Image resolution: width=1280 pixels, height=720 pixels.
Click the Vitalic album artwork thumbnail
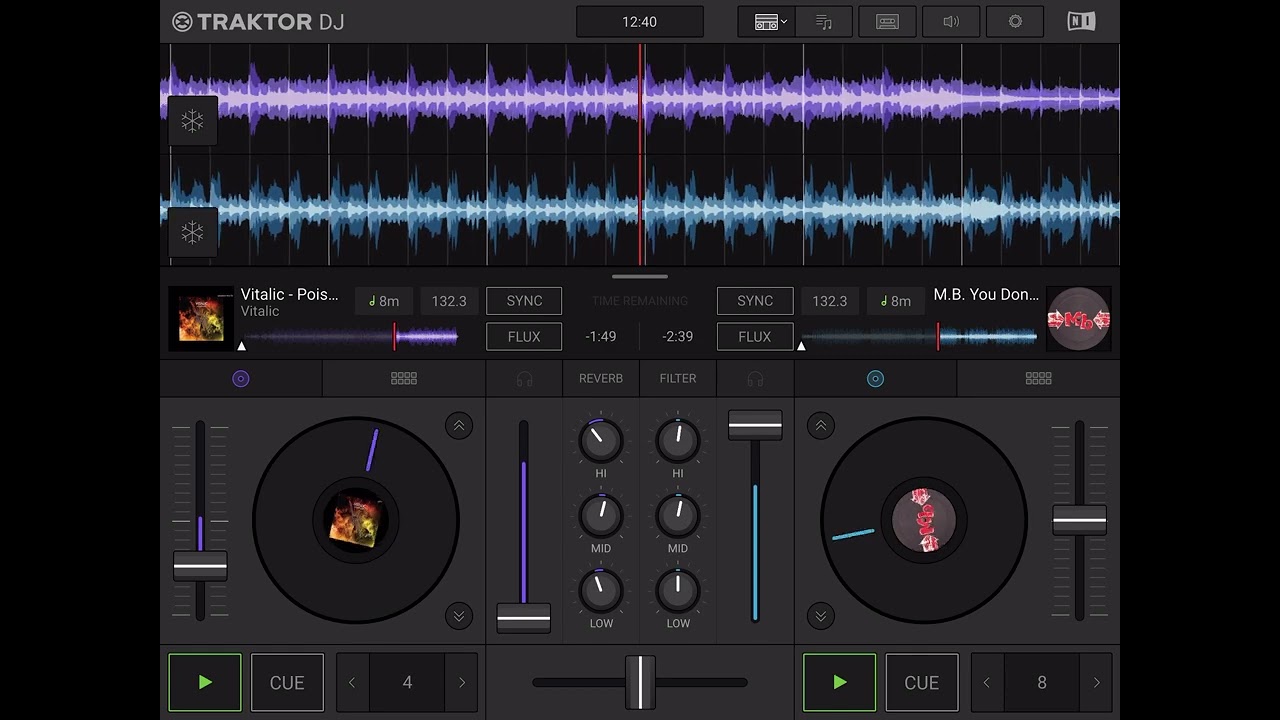[x=201, y=319]
